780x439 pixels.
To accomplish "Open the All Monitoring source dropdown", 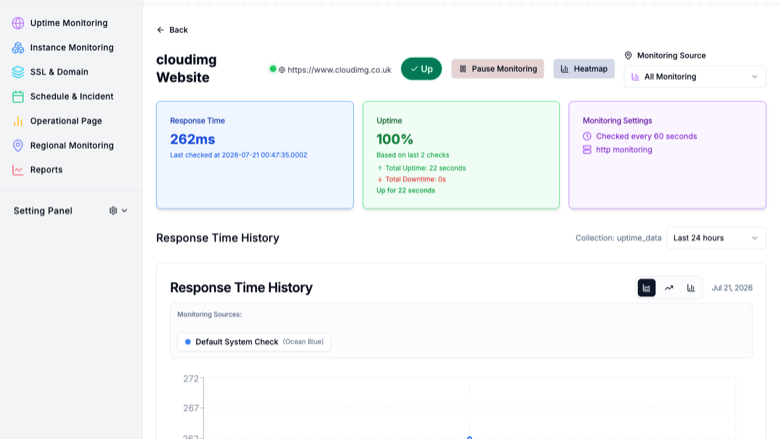I will [695, 77].
